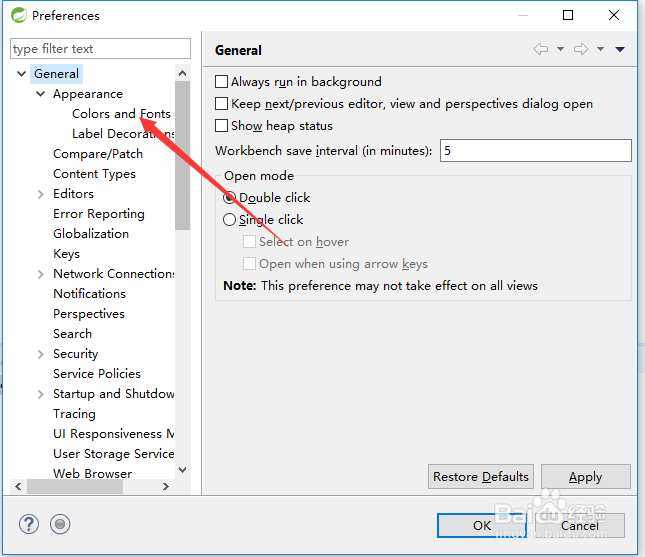
Task: Open Error Reporting preferences
Action: tap(99, 214)
